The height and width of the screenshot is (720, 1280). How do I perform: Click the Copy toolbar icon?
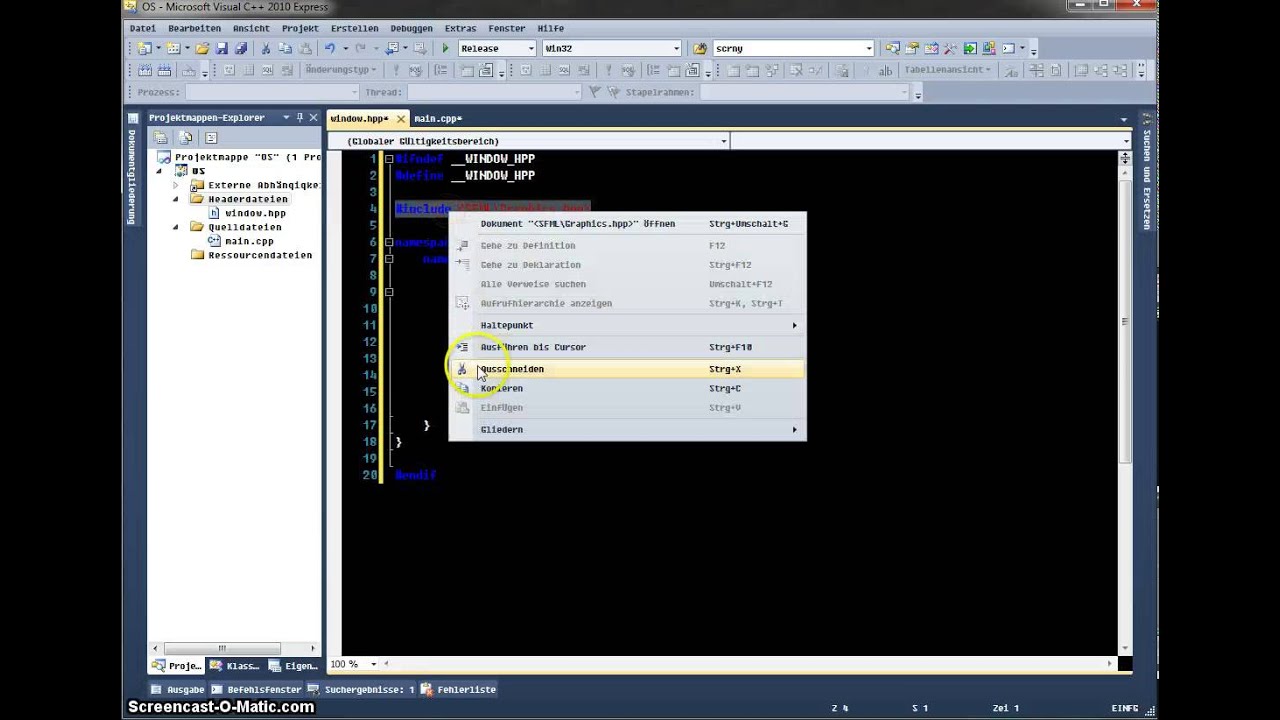[285, 48]
